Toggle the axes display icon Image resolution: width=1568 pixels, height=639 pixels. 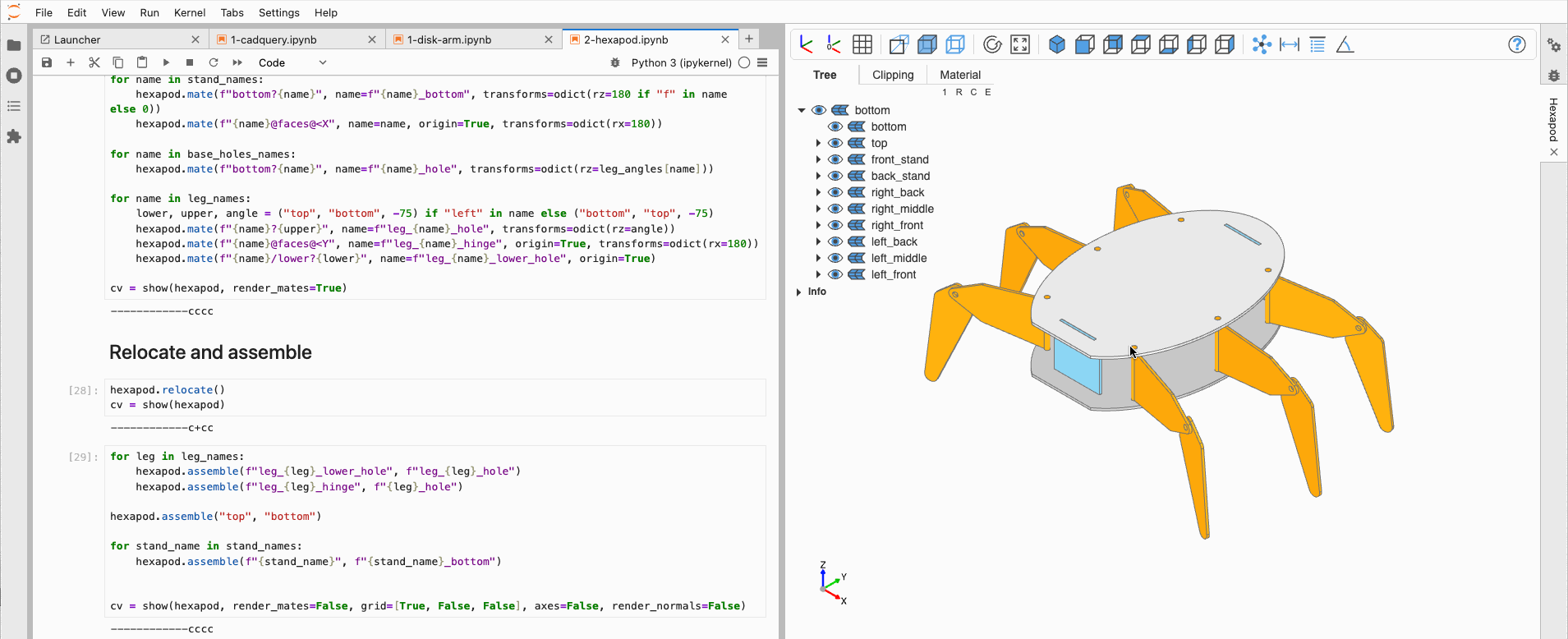point(807,44)
